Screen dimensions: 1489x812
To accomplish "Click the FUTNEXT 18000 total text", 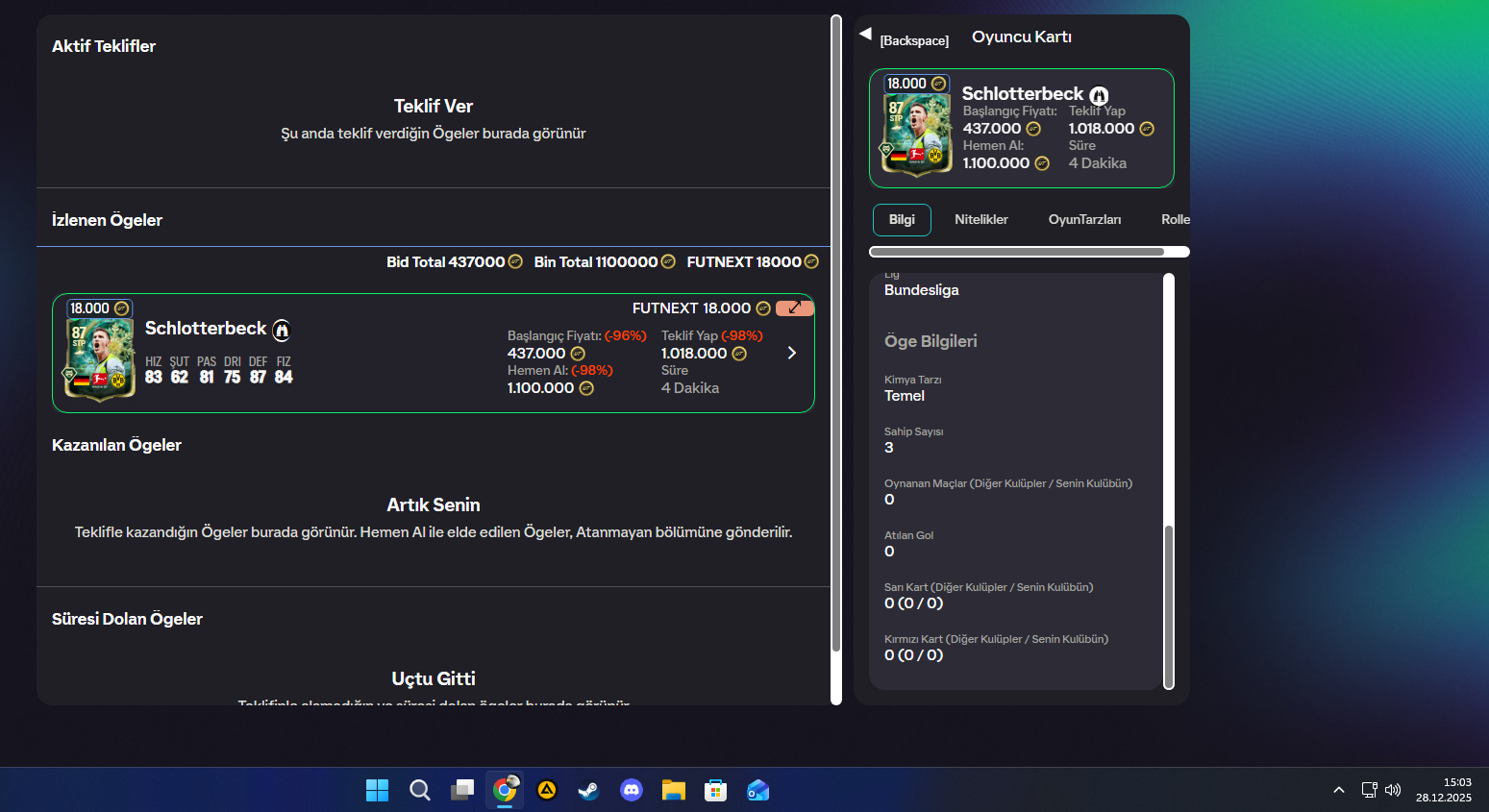I will [744, 261].
